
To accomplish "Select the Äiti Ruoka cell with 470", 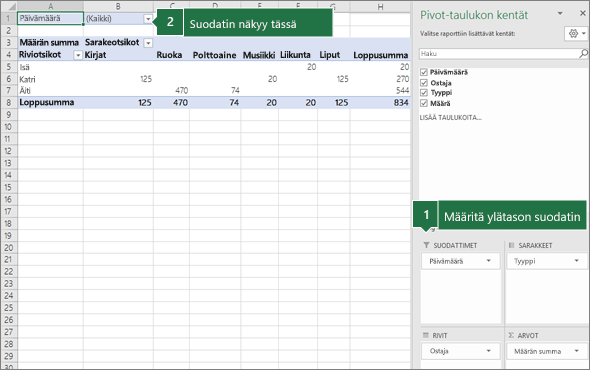I will click(171, 91).
